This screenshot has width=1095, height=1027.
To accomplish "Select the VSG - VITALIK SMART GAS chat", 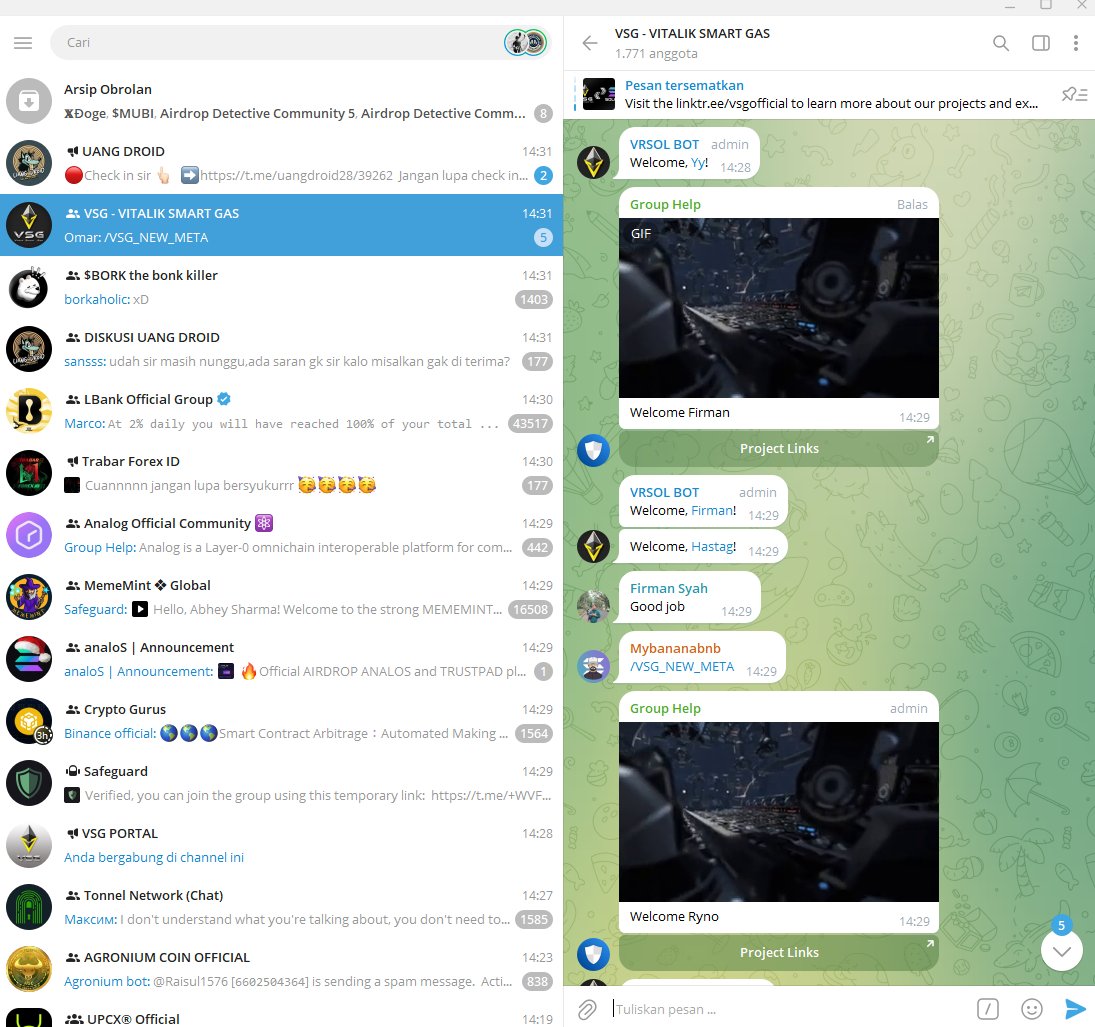I will (x=281, y=225).
